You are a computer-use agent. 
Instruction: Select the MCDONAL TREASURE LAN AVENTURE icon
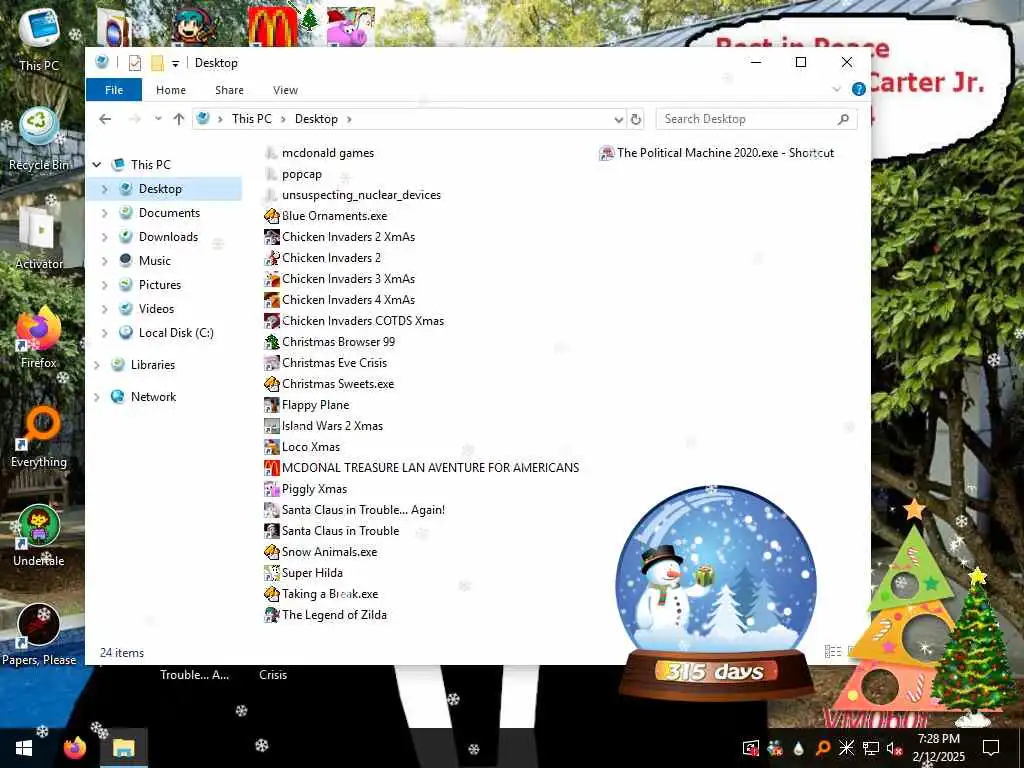pyautogui.click(x=272, y=468)
